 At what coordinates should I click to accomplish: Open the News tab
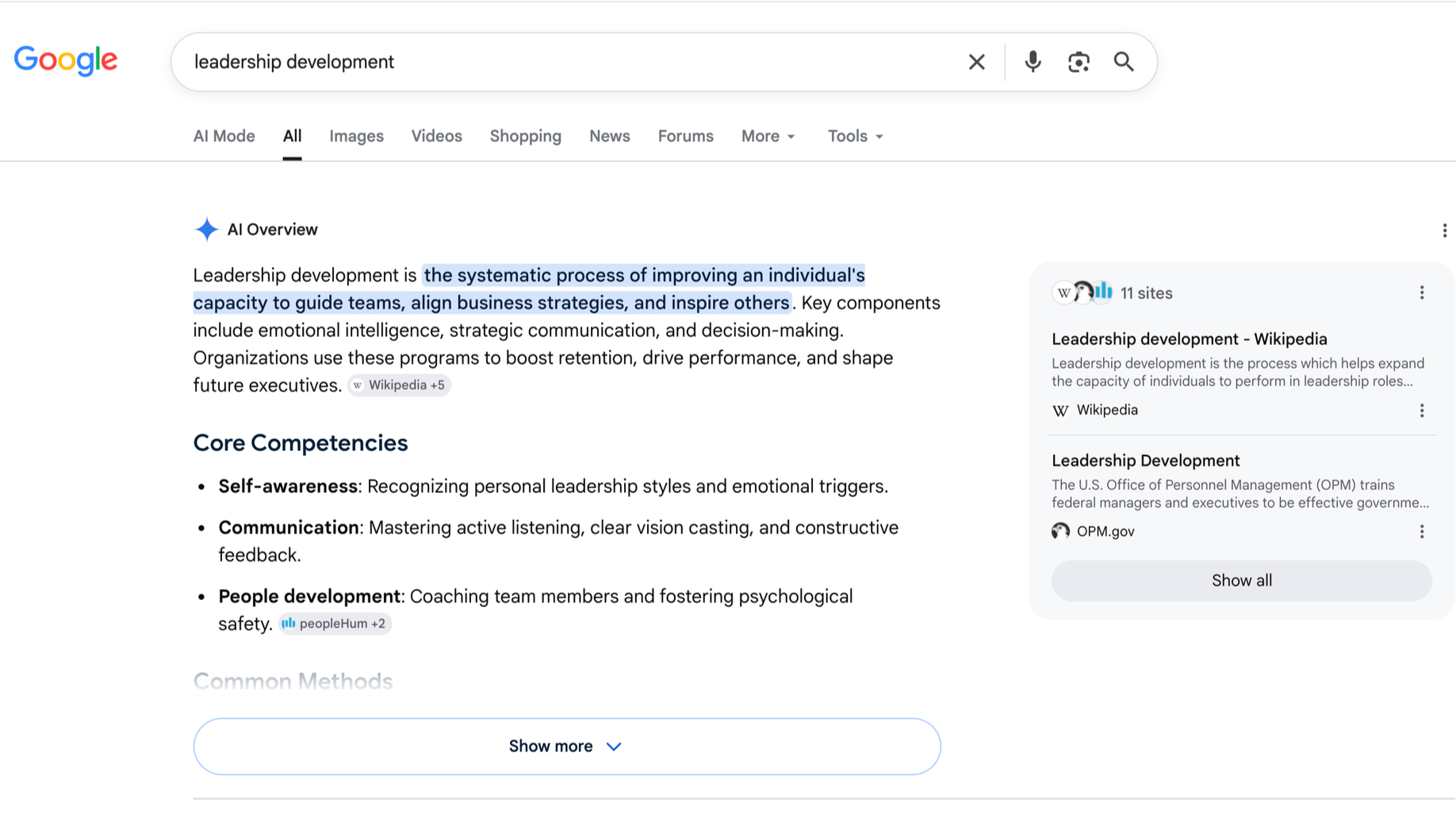pos(609,136)
